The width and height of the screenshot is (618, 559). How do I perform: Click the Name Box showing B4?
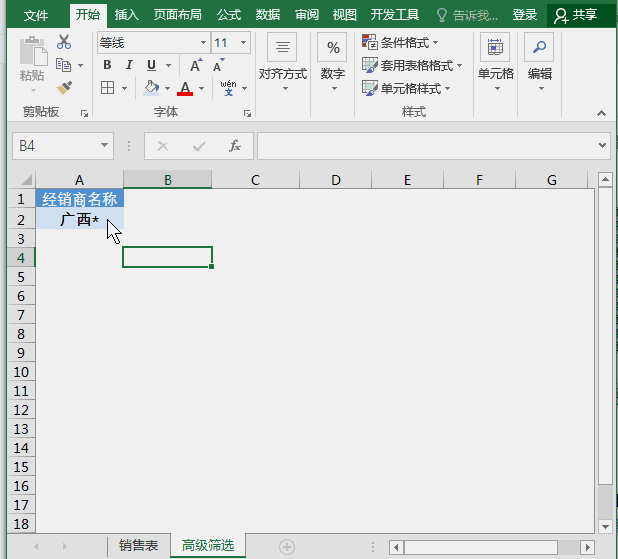(x=55, y=146)
